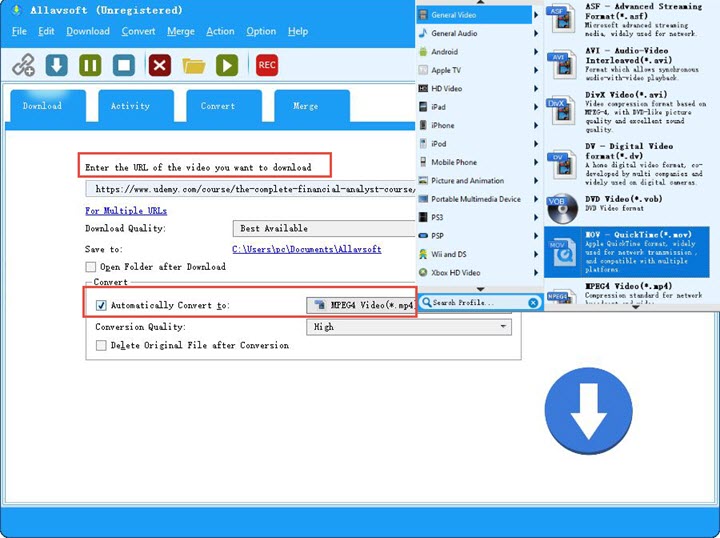Click the Allavsoft title bar logo
The height and width of the screenshot is (538, 720).
coord(17,10)
